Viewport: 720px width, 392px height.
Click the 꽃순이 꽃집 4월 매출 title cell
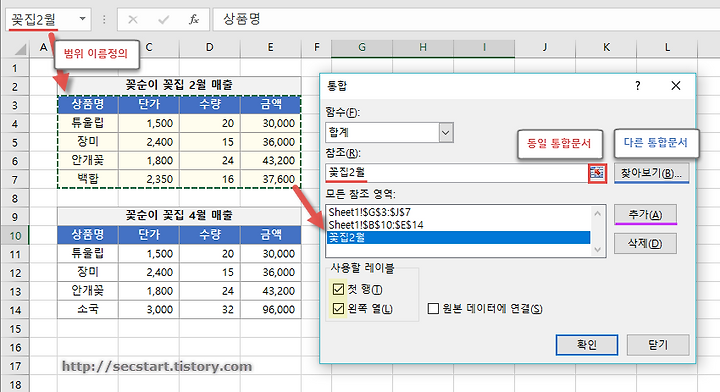pos(179,216)
